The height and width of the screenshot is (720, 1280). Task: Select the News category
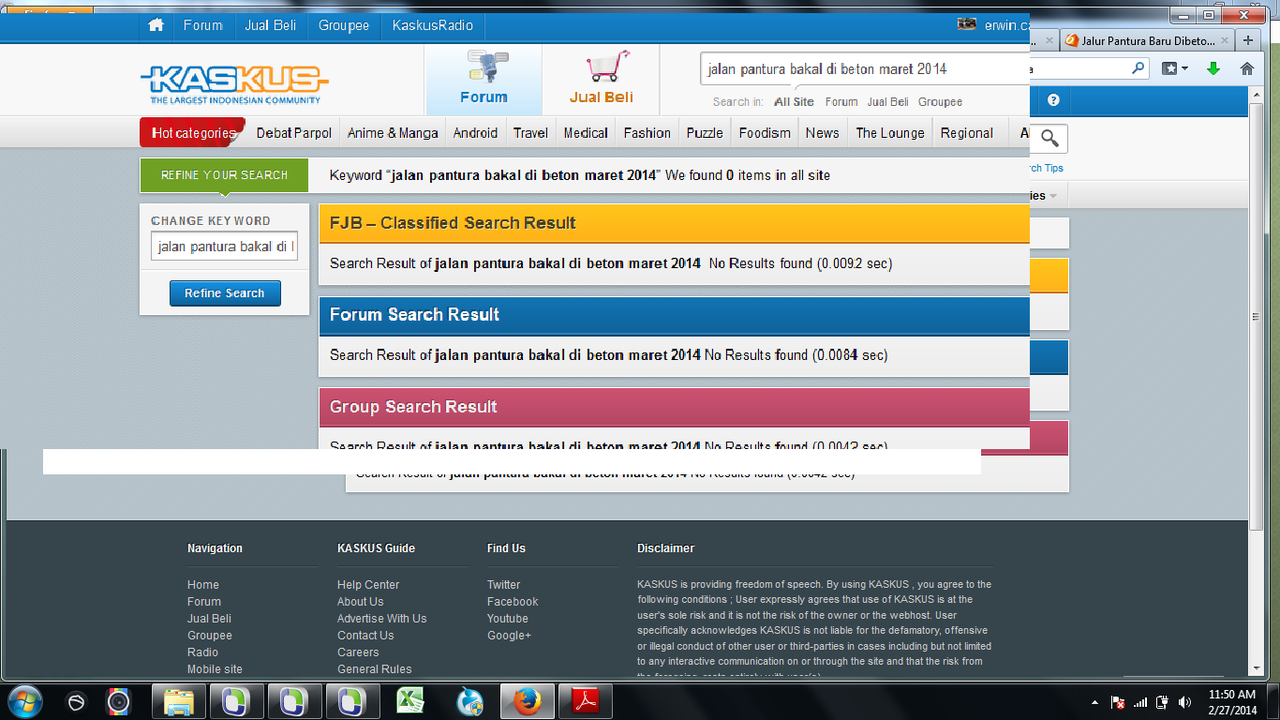click(x=822, y=133)
